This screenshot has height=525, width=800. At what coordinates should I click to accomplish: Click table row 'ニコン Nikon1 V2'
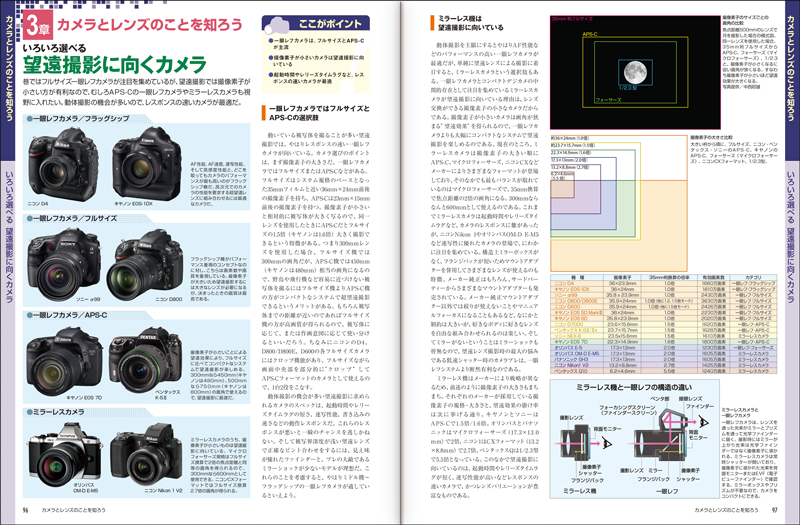click(x=664, y=365)
